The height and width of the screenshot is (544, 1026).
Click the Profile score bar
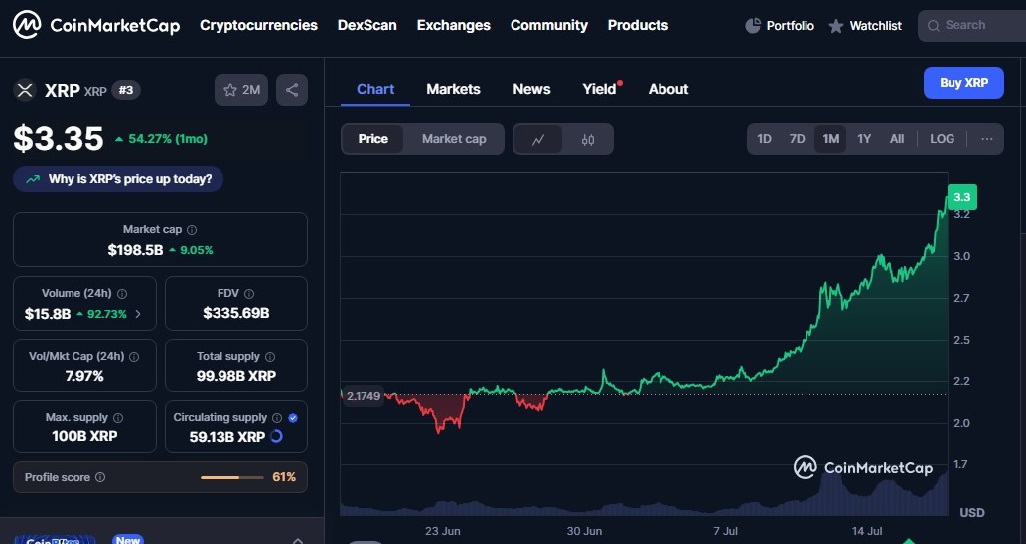point(232,477)
